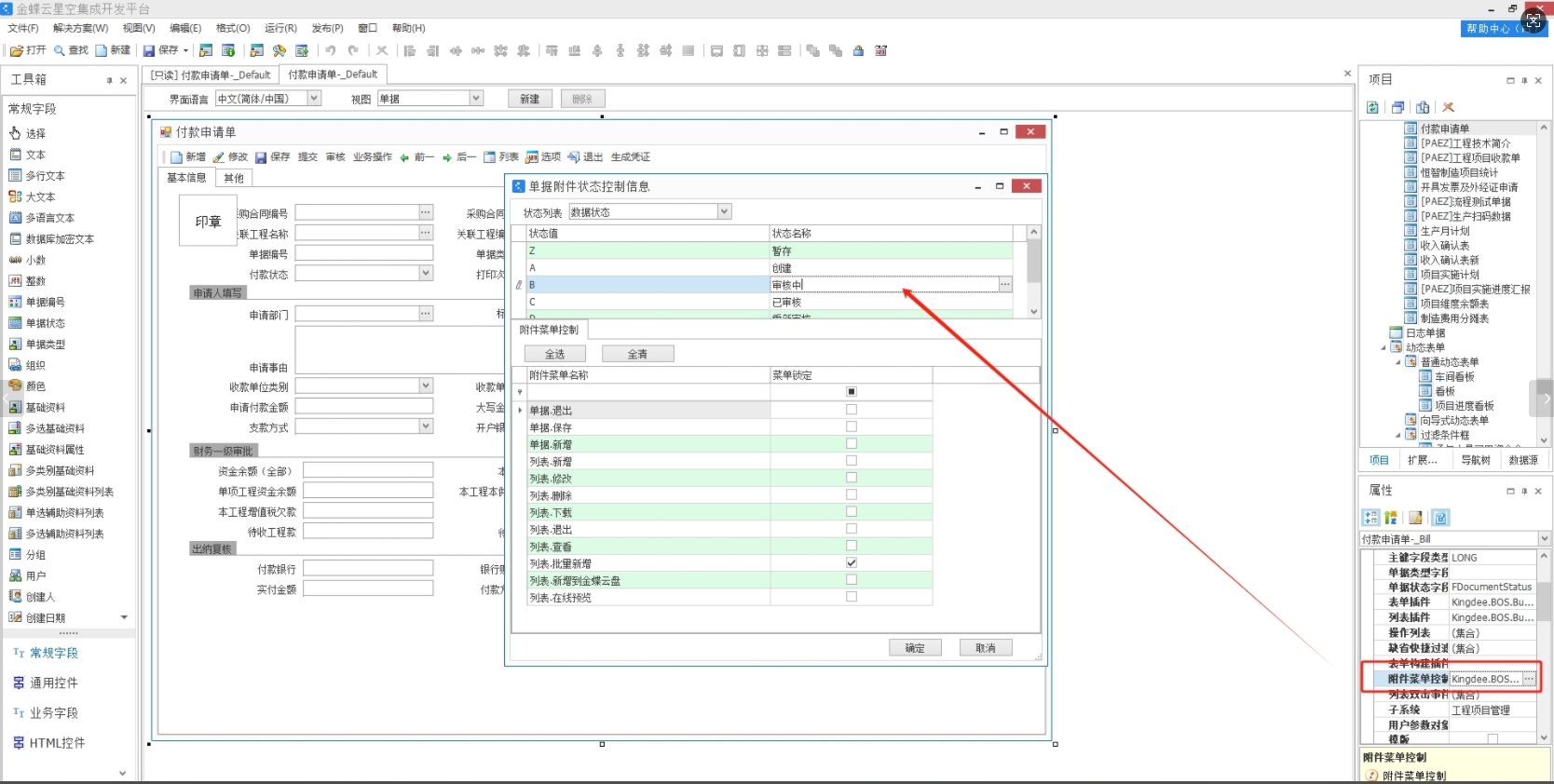This screenshot has height=784, width=1554.
Task: Click the alphabetical sort icon in 属性 panel
Action: [1391, 518]
